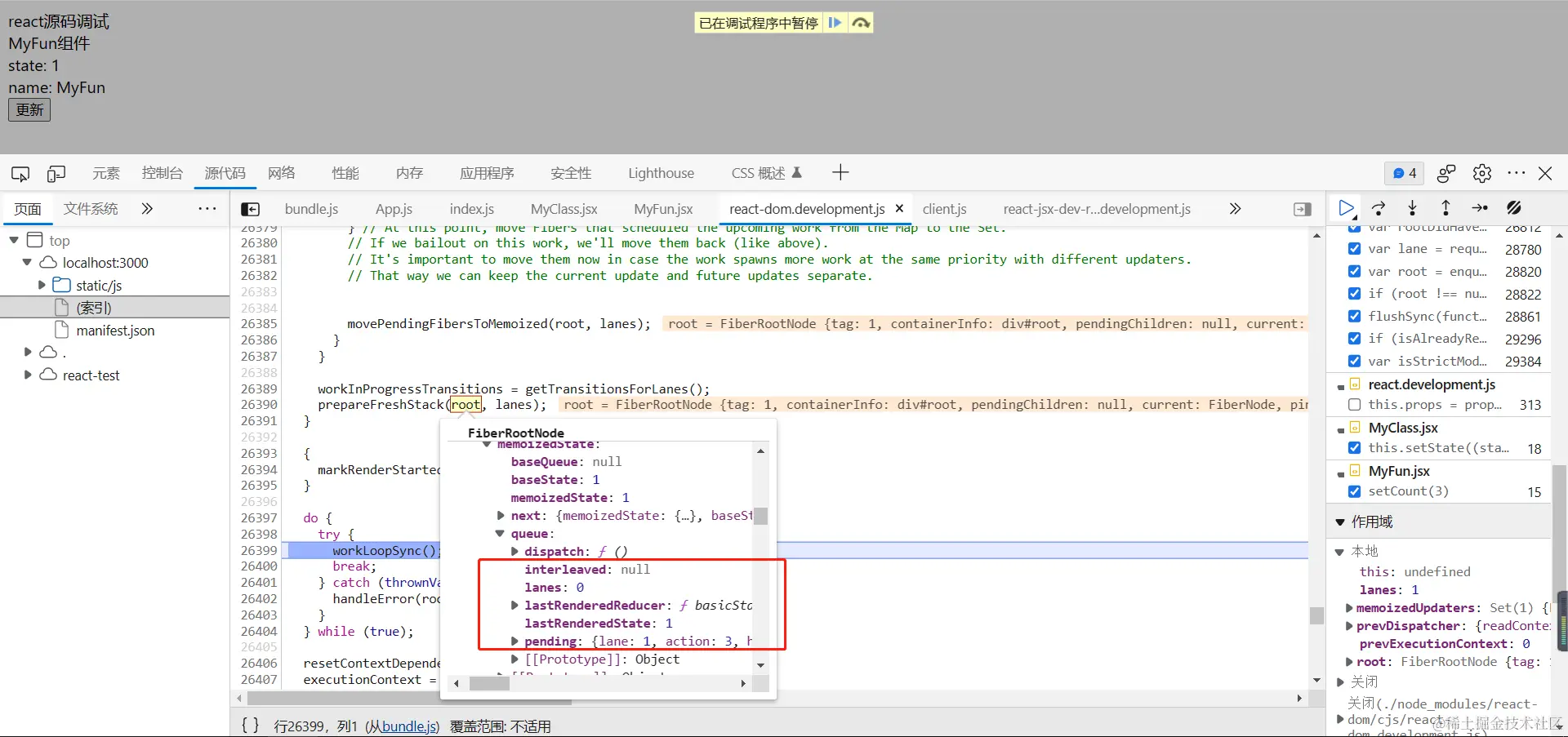Viewport: 1568px width, 737px height.
Task: Expand the 'next' property in popup
Action: point(501,516)
